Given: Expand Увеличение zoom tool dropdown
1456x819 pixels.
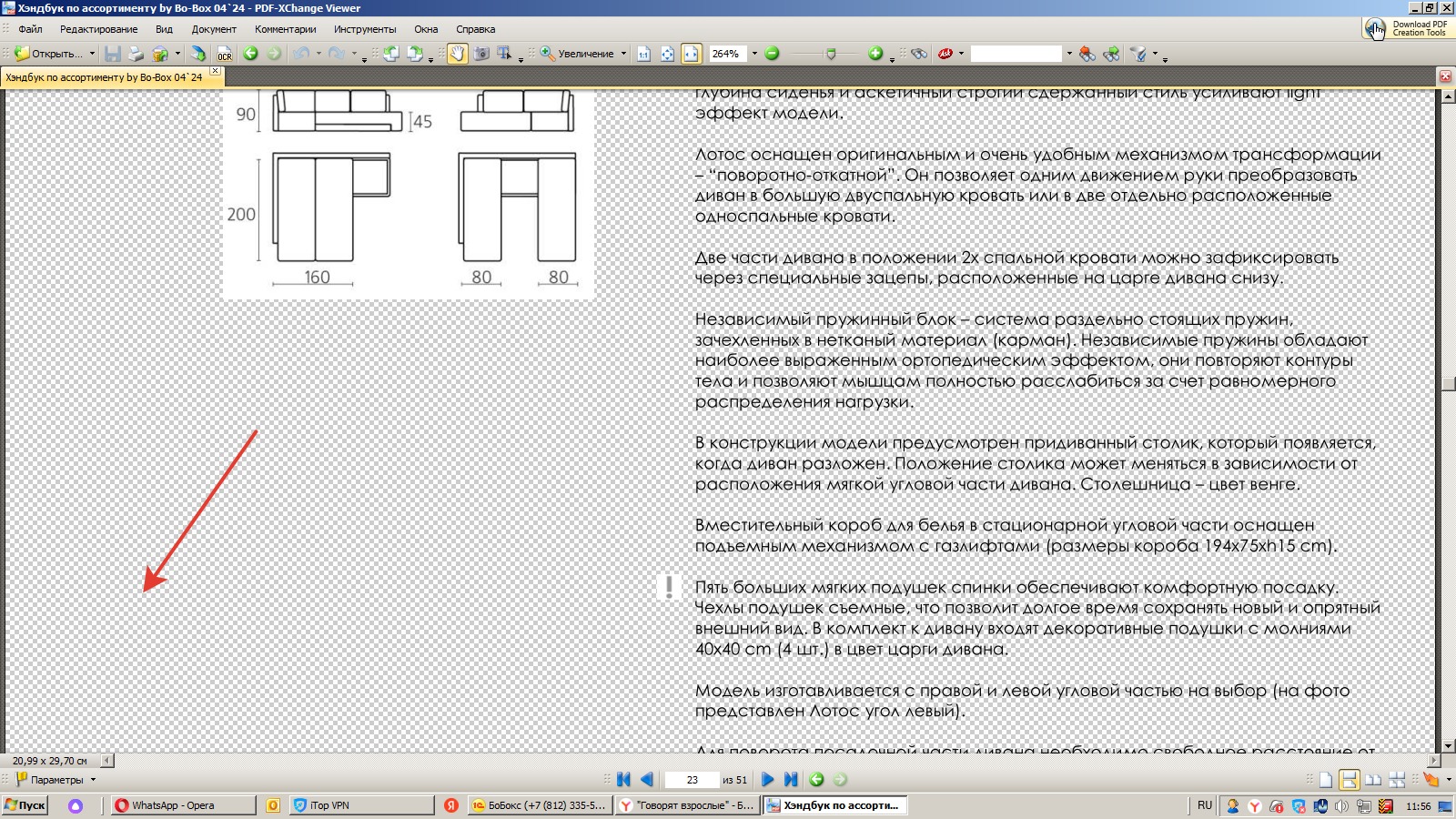Looking at the screenshot, I should (623, 54).
